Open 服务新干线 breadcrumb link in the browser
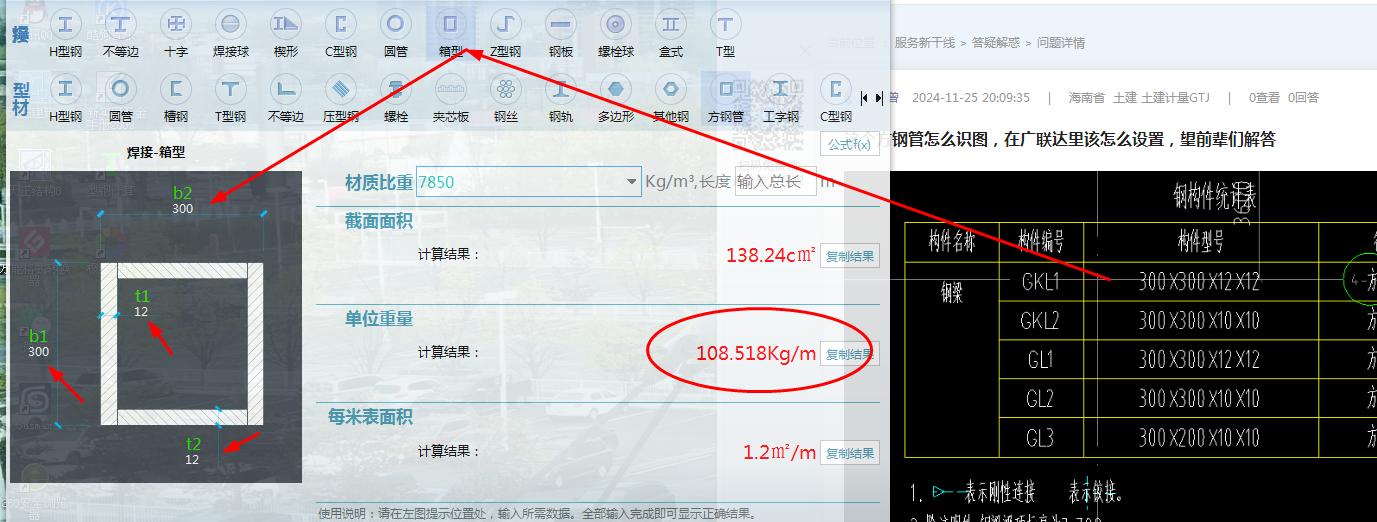This screenshot has height=522, width=1377. tap(925, 43)
